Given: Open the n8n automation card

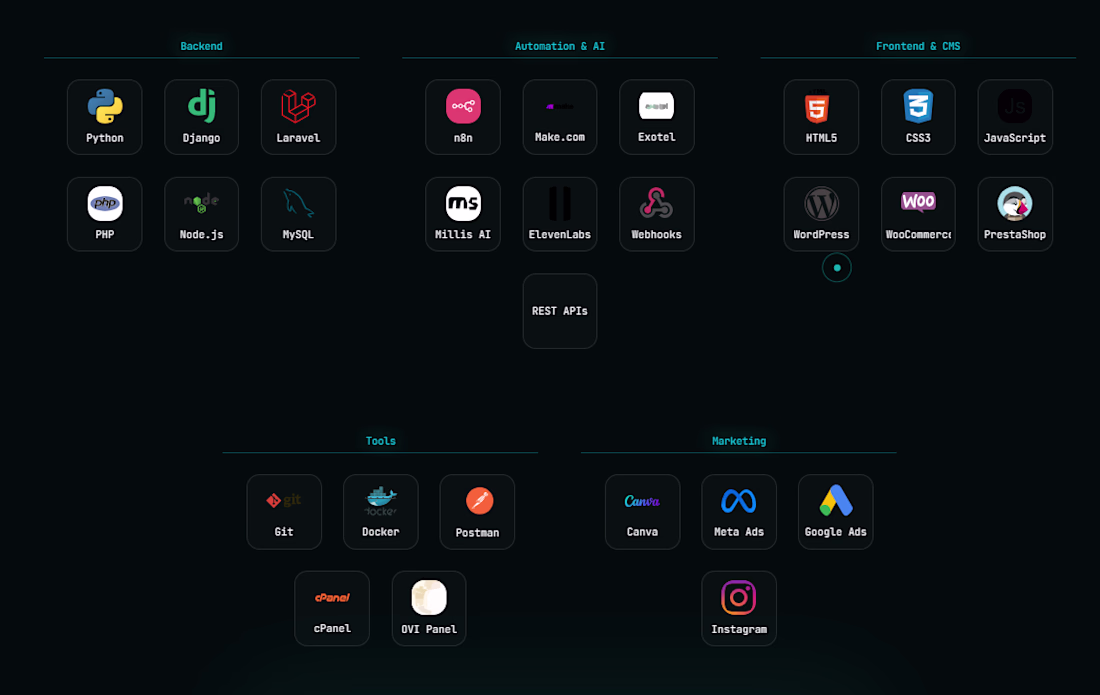Looking at the screenshot, I should (x=463, y=117).
